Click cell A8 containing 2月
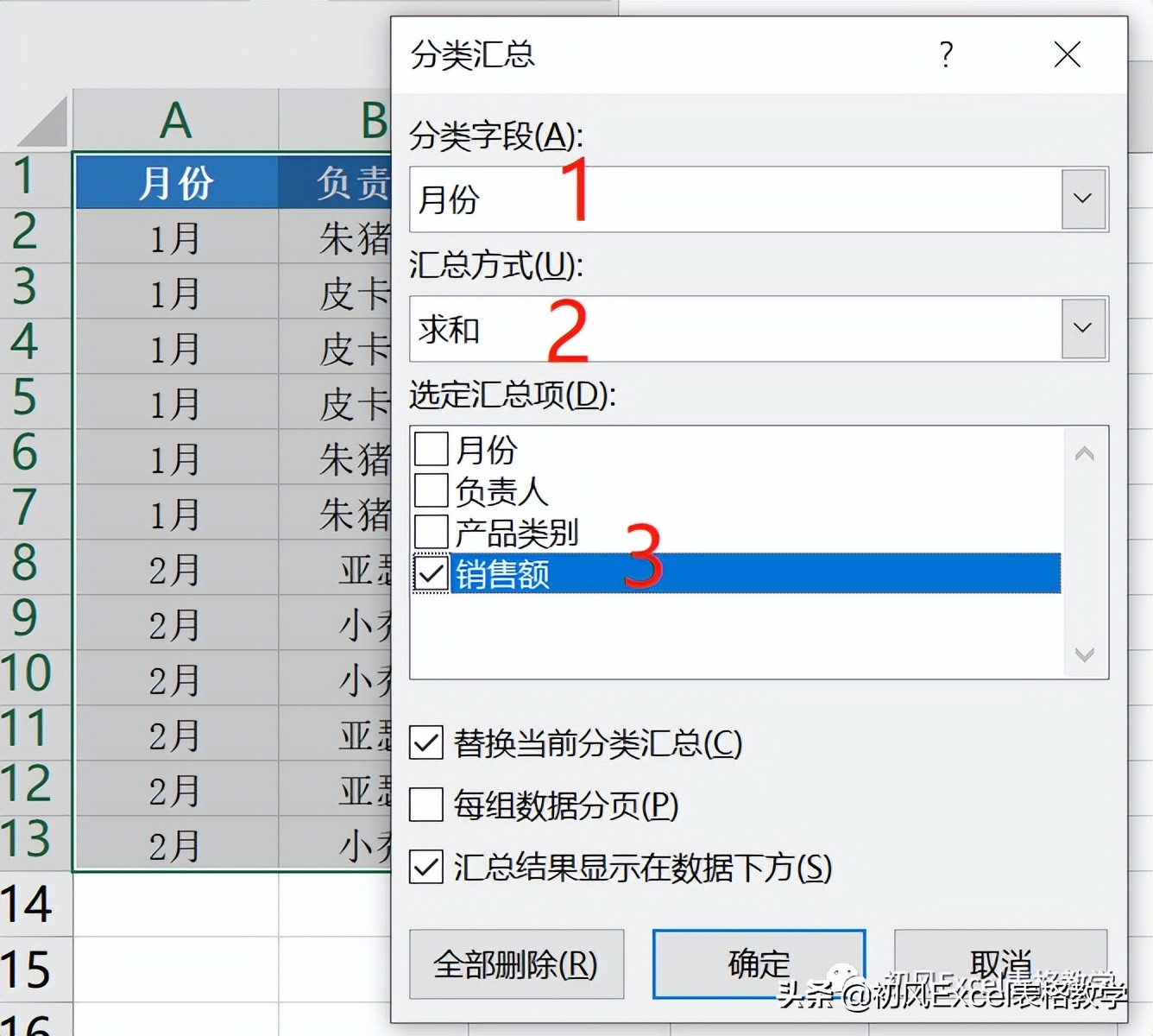The height and width of the screenshot is (1036, 1153). pyautogui.click(x=176, y=567)
